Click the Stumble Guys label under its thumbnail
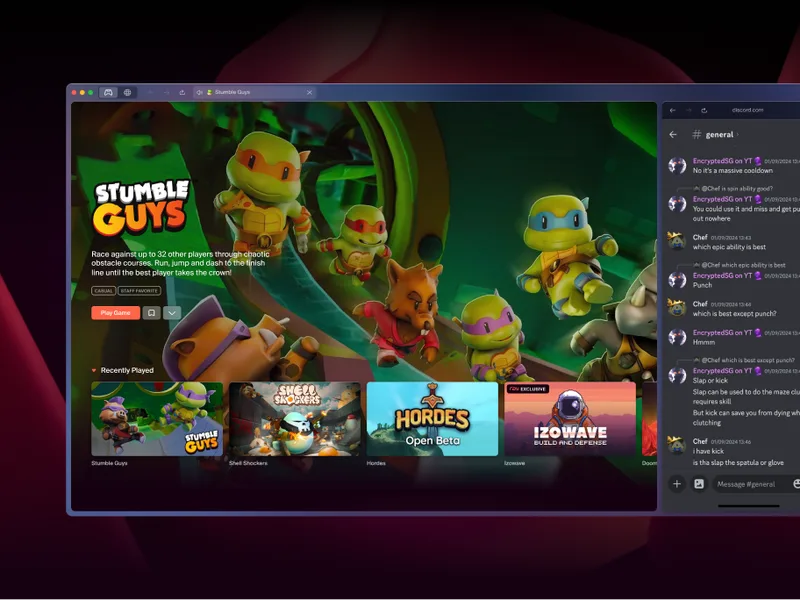800x600 pixels. (x=109, y=463)
